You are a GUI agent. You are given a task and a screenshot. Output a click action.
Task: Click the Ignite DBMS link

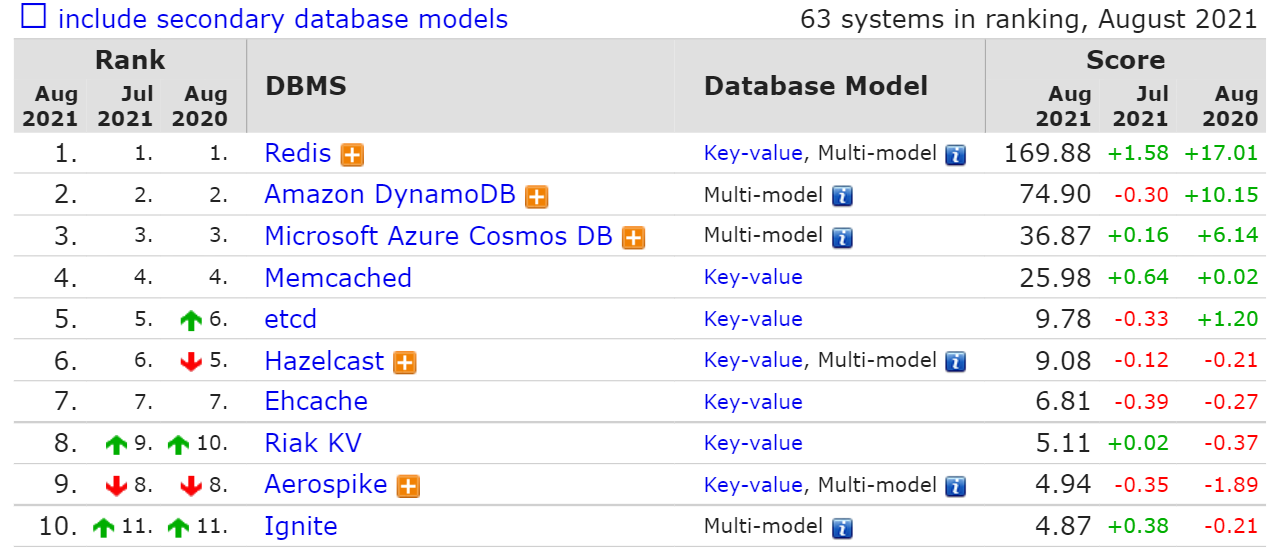pyautogui.click(x=301, y=527)
